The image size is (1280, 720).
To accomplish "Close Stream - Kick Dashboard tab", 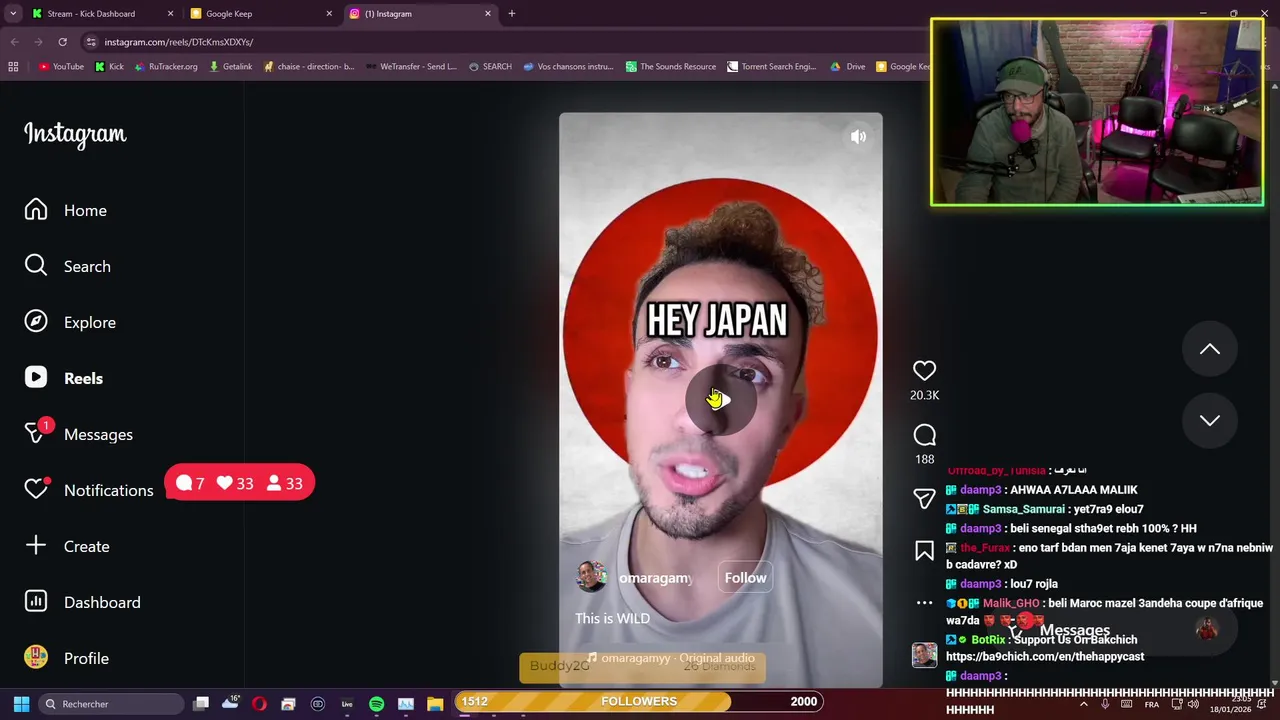I will 170,14.
